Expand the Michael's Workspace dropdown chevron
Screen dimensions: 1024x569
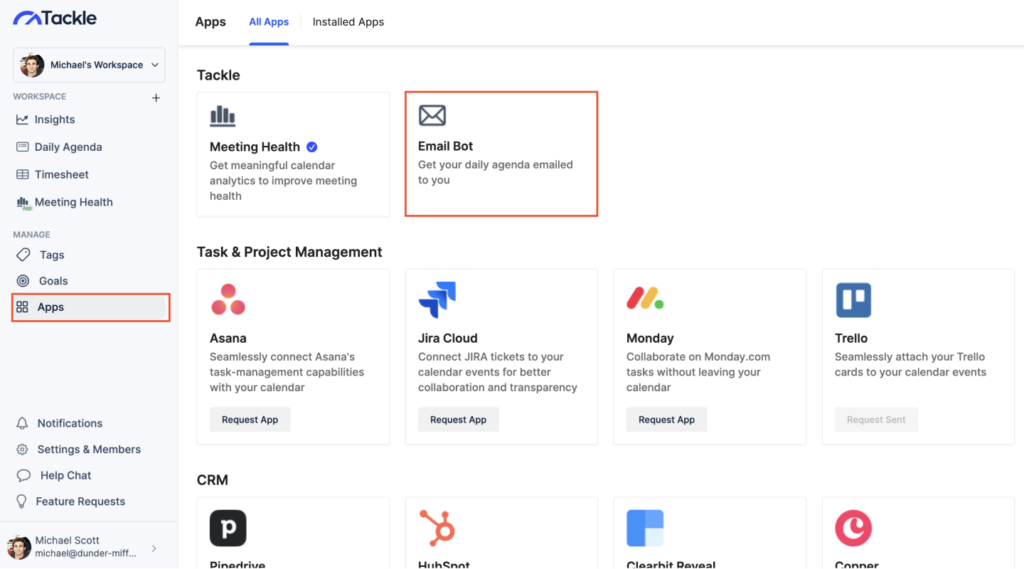(x=155, y=65)
